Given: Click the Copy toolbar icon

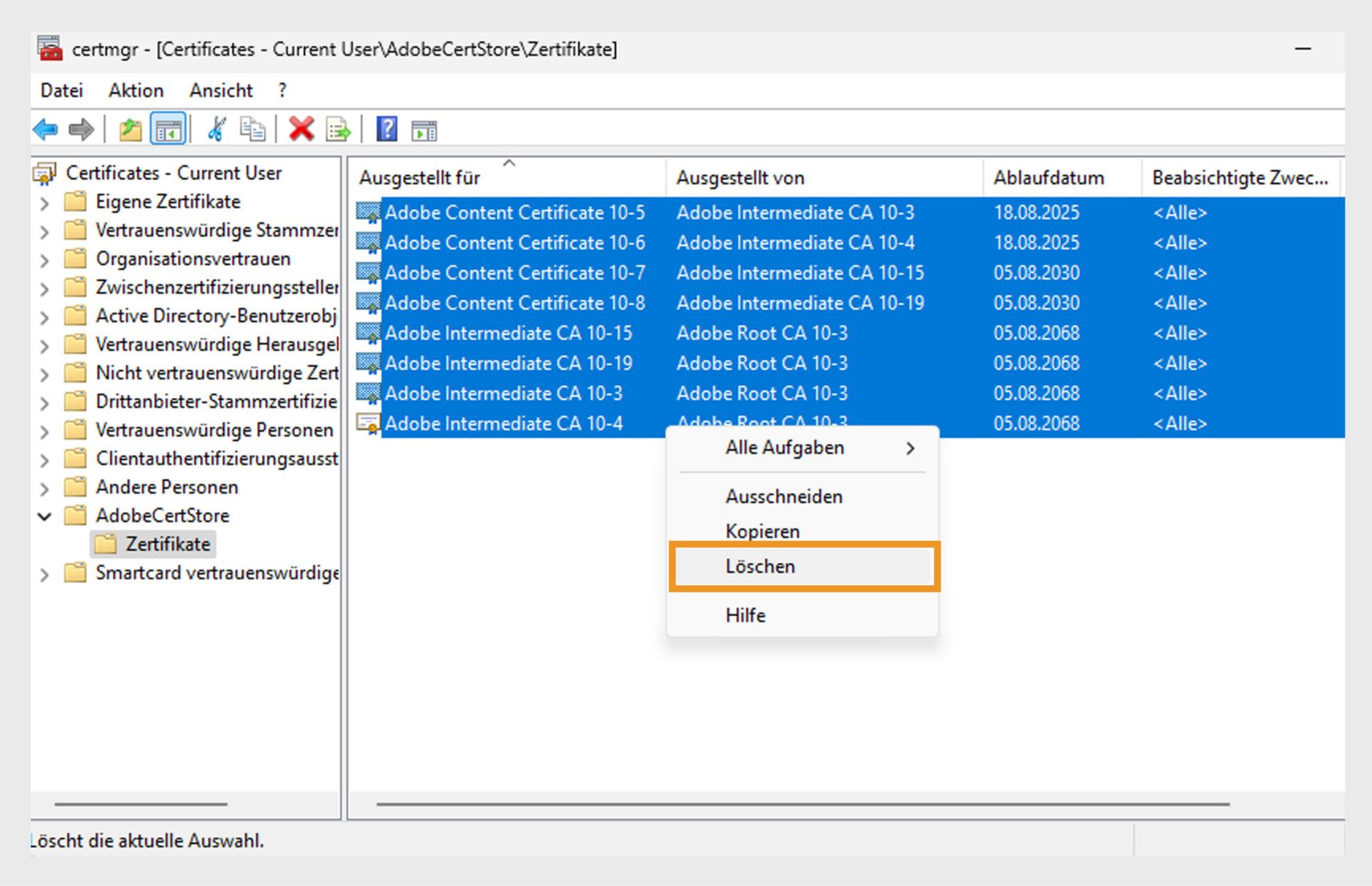Looking at the screenshot, I should [x=252, y=129].
